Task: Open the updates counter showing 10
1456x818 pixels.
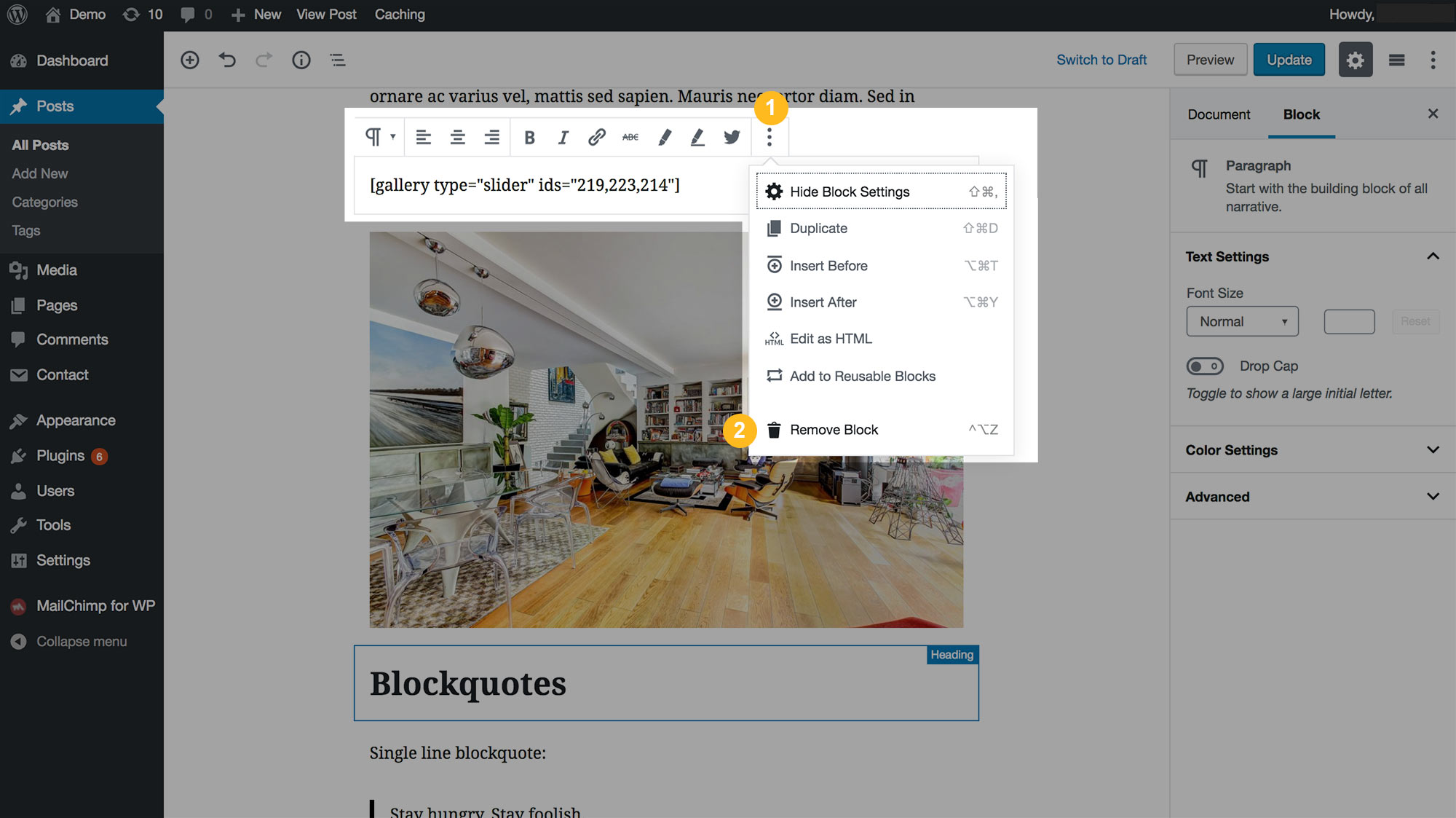Action: [x=143, y=15]
